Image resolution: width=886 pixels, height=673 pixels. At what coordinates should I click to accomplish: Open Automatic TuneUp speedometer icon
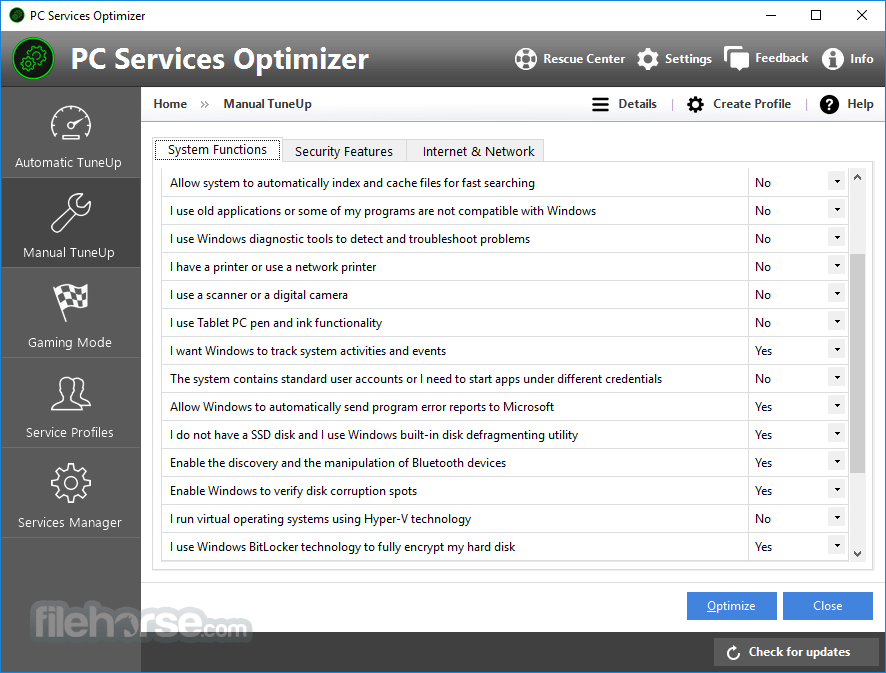pos(71,123)
